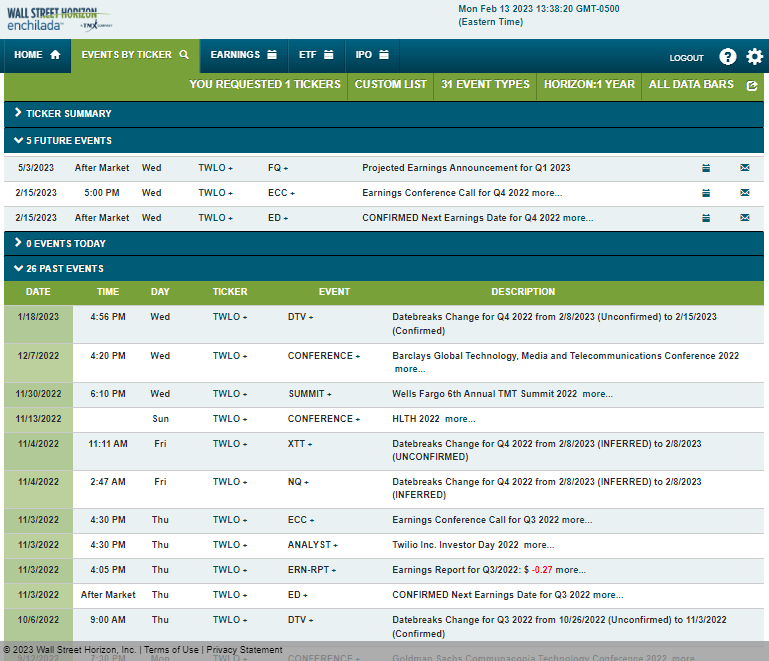Email the Earnings Conference Call Q4 2022 event
Screen dimensions: 769x661
pos(744,193)
